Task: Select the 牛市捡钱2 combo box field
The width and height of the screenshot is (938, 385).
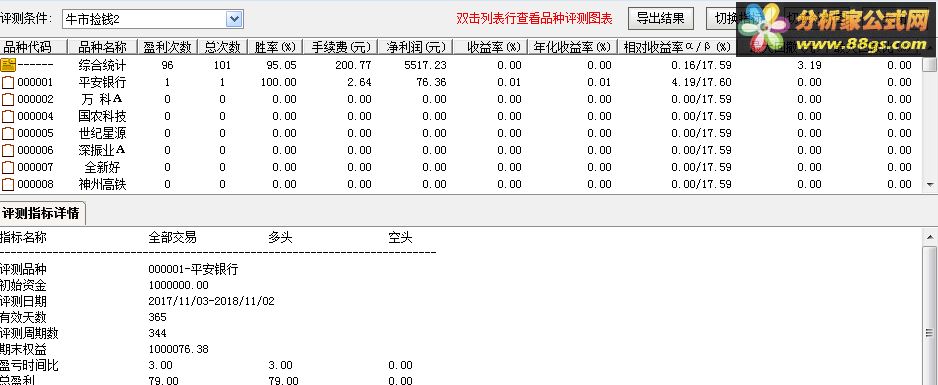Action: (x=152, y=19)
